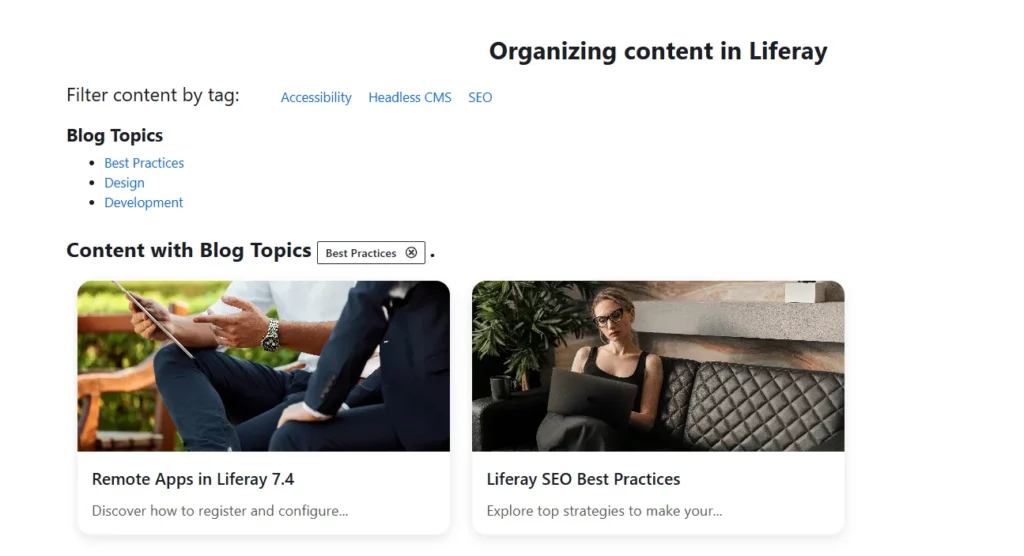Filter content by Accessibility tag

tap(316, 98)
